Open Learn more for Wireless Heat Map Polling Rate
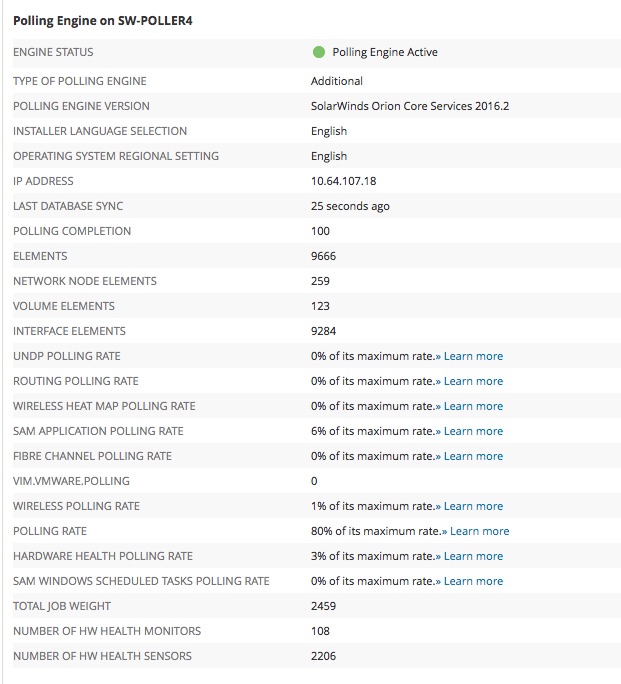 click(x=473, y=406)
